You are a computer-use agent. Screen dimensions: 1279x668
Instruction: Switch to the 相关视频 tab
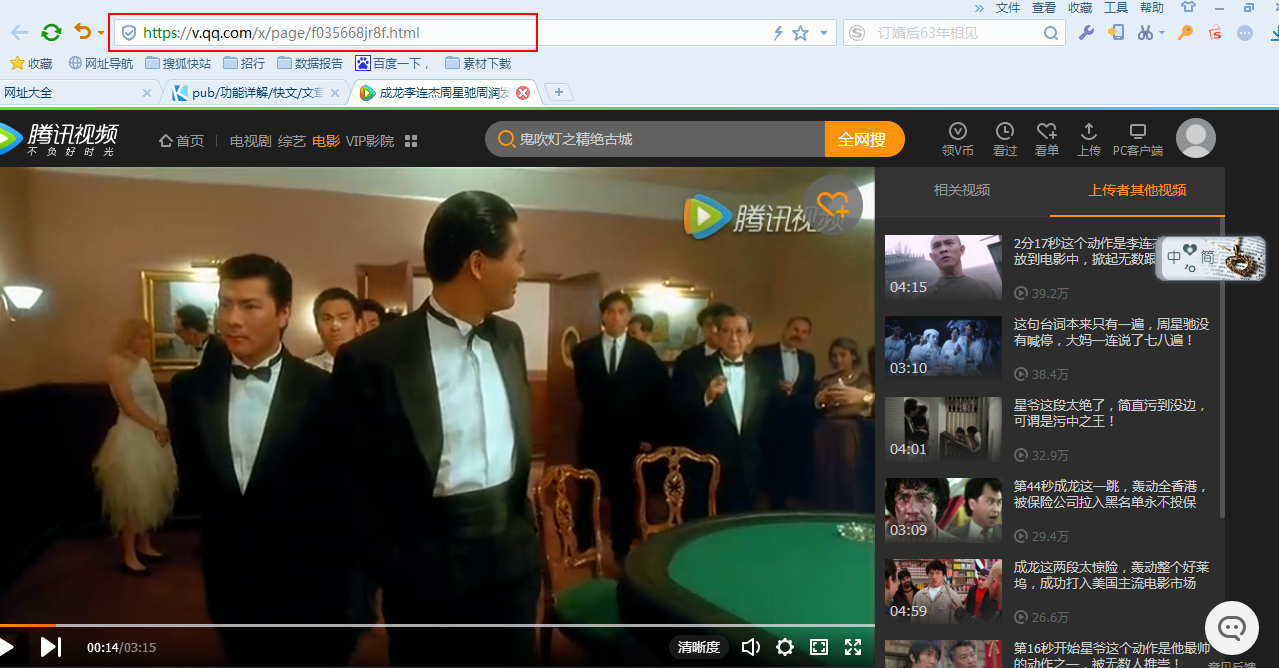tap(961, 190)
